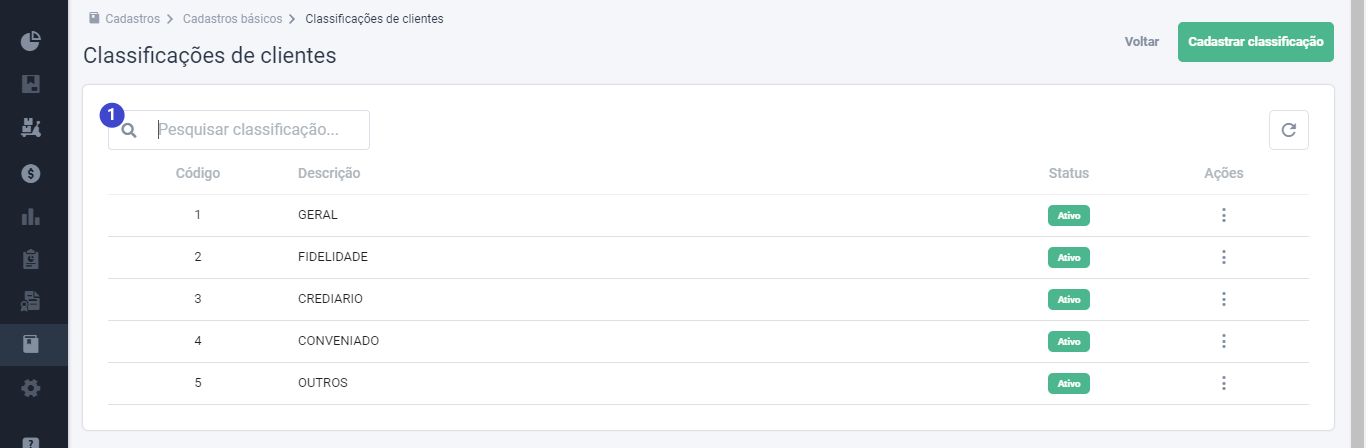Click the Cadastrar classificação button
Screen dimensions: 1366x448
tap(1256, 42)
